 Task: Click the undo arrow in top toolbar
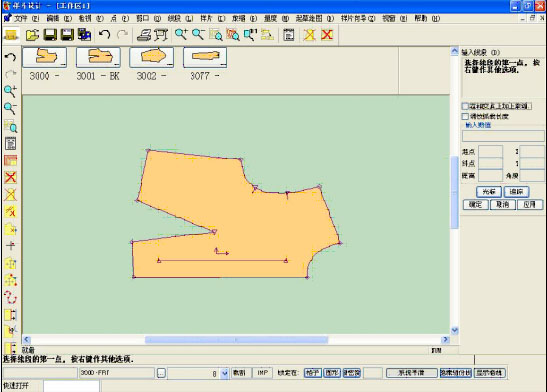click(x=104, y=34)
